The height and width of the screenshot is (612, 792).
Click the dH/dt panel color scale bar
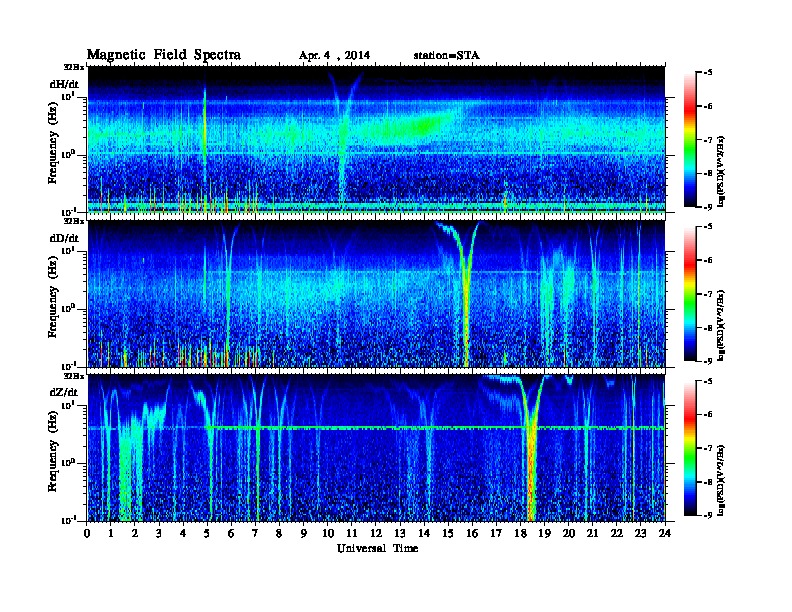pyautogui.click(x=690, y=139)
